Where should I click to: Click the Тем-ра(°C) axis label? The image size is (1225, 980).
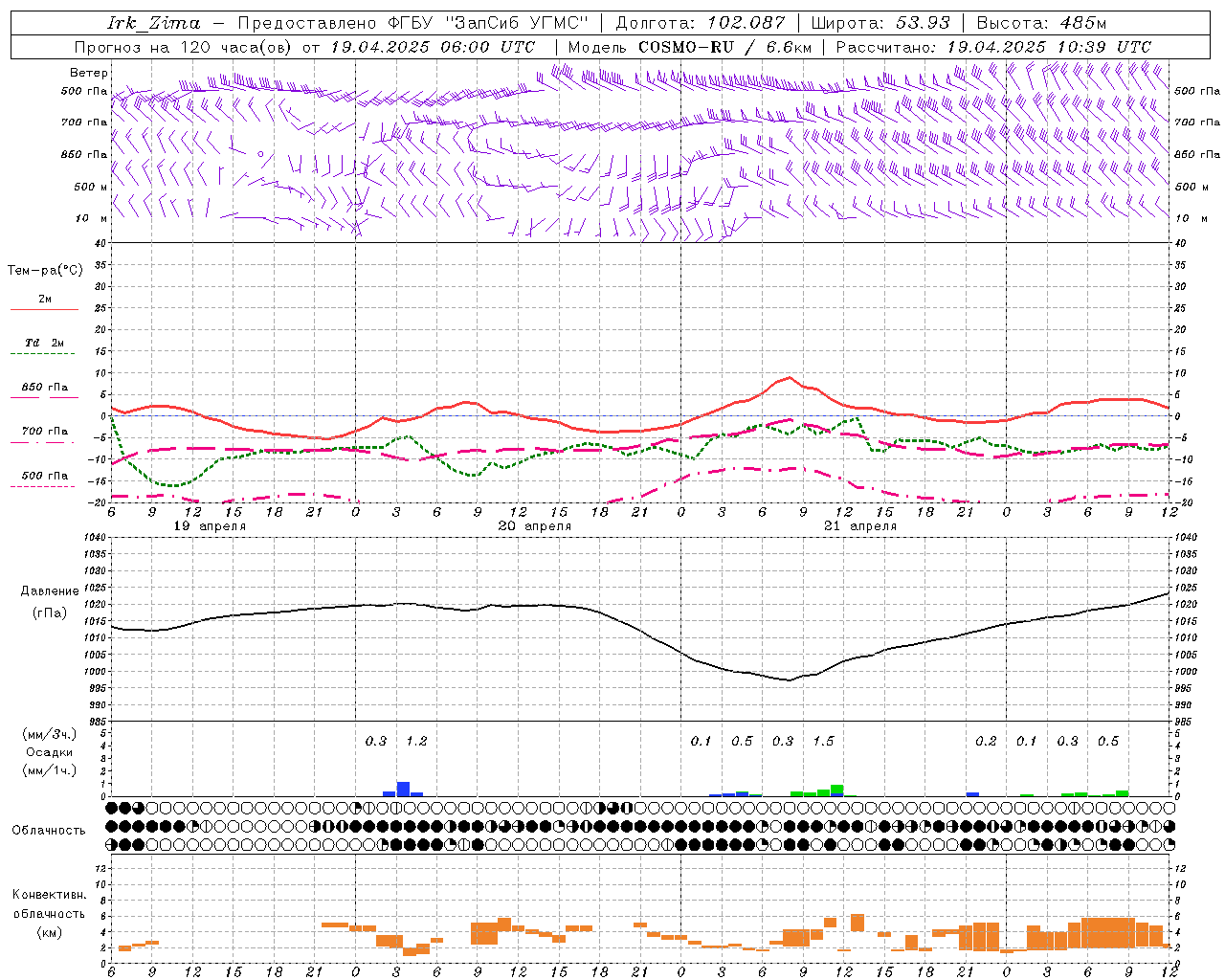click(45, 271)
